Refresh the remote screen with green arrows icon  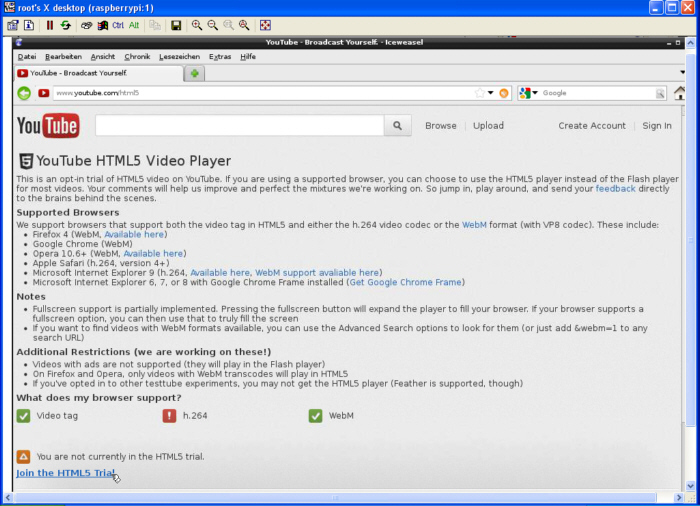point(66,25)
